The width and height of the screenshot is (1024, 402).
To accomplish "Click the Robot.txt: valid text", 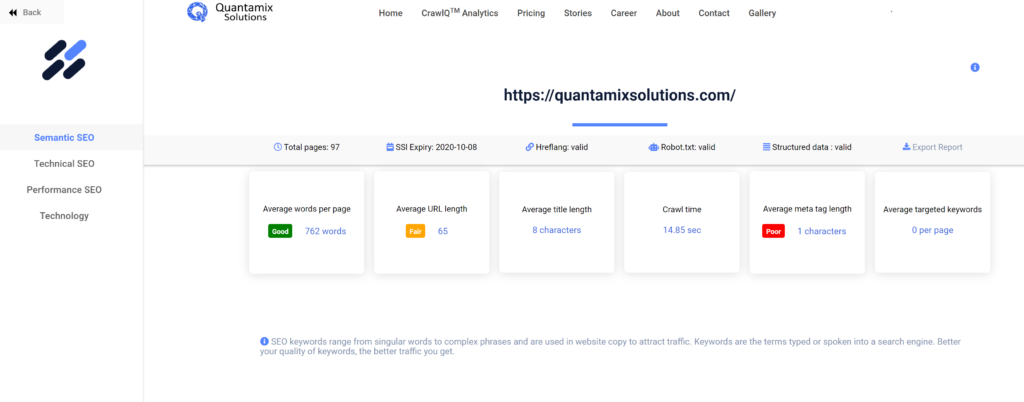I will tap(688, 147).
